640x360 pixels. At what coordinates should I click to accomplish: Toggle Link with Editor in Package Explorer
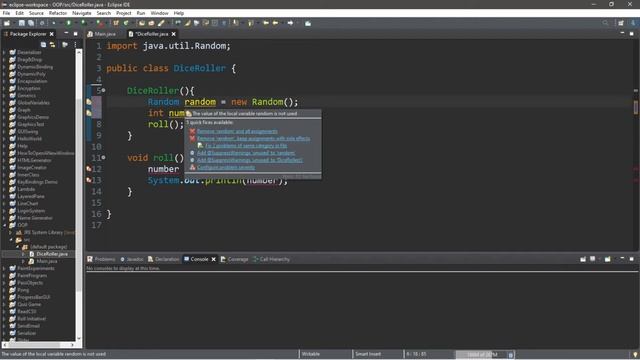[x=52, y=44]
